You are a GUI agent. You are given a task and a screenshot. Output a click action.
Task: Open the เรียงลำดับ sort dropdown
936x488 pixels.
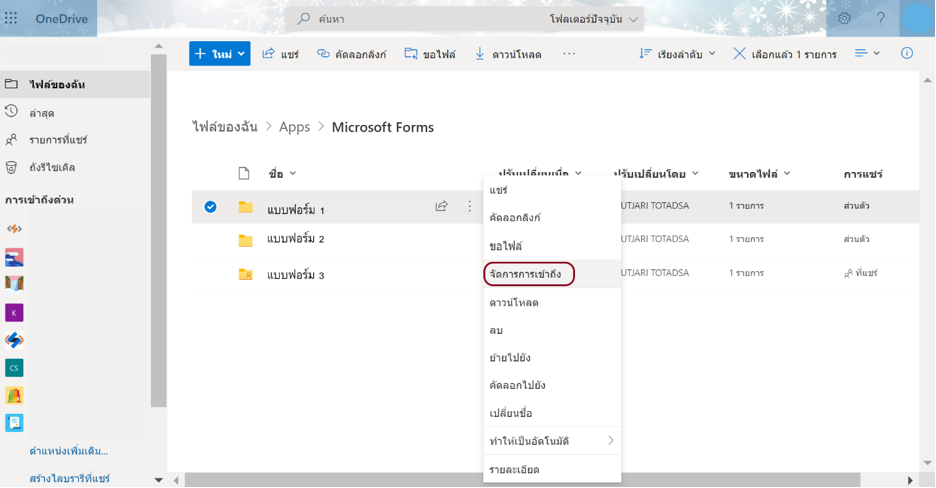pyautogui.click(x=677, y=54)
